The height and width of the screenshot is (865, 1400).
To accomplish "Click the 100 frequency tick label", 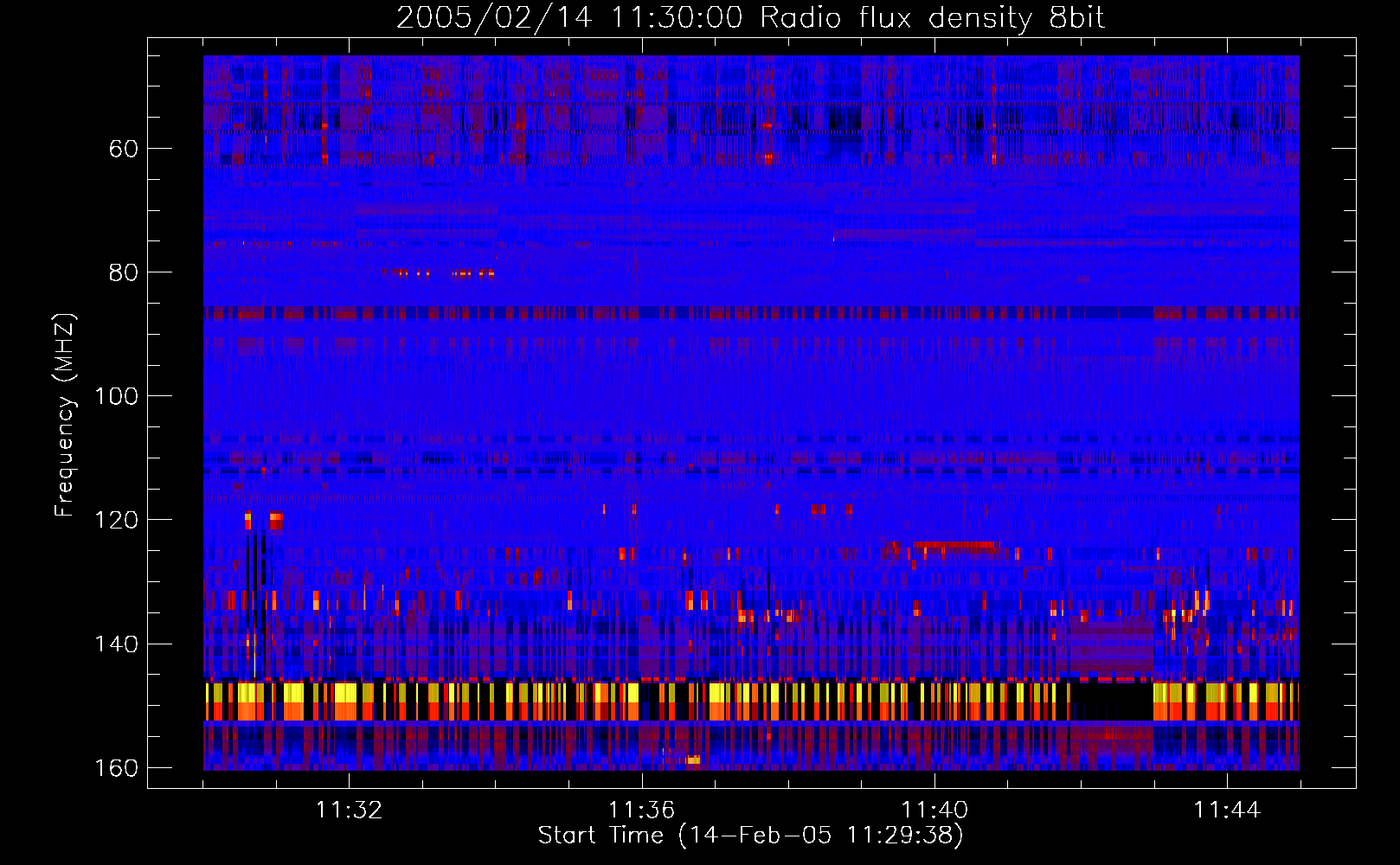I will tap(116, 396).
